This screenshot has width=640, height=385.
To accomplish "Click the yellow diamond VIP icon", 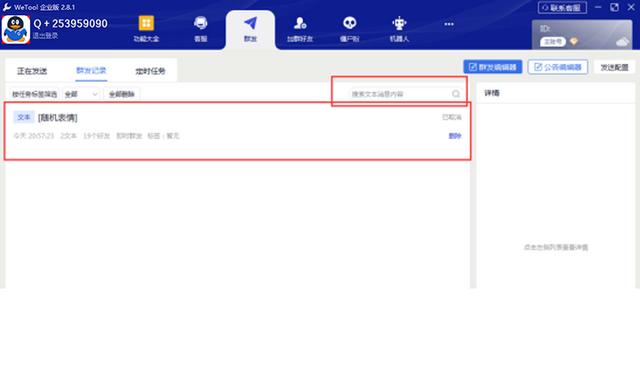I will click(574, 41).
